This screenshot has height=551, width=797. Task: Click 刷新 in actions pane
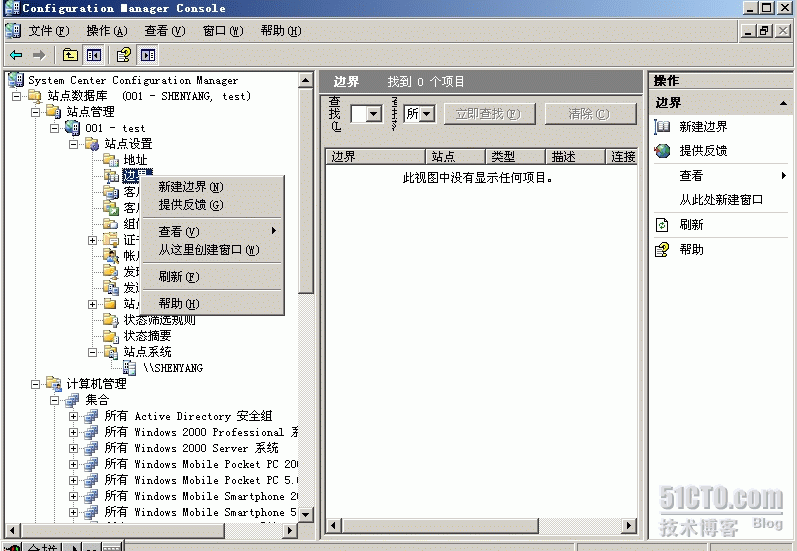click(x=691, y=225)
